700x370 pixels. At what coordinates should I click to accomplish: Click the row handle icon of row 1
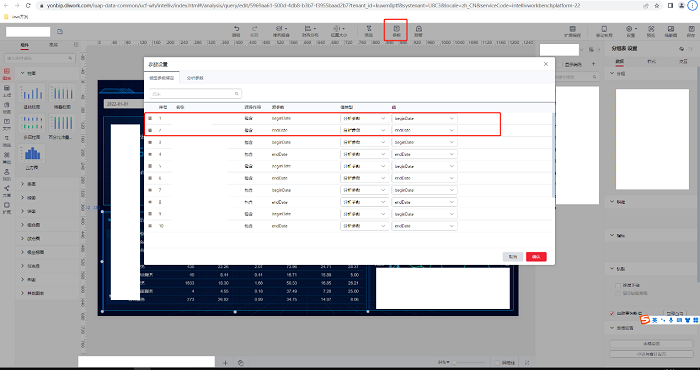click(x=150, y=118)
